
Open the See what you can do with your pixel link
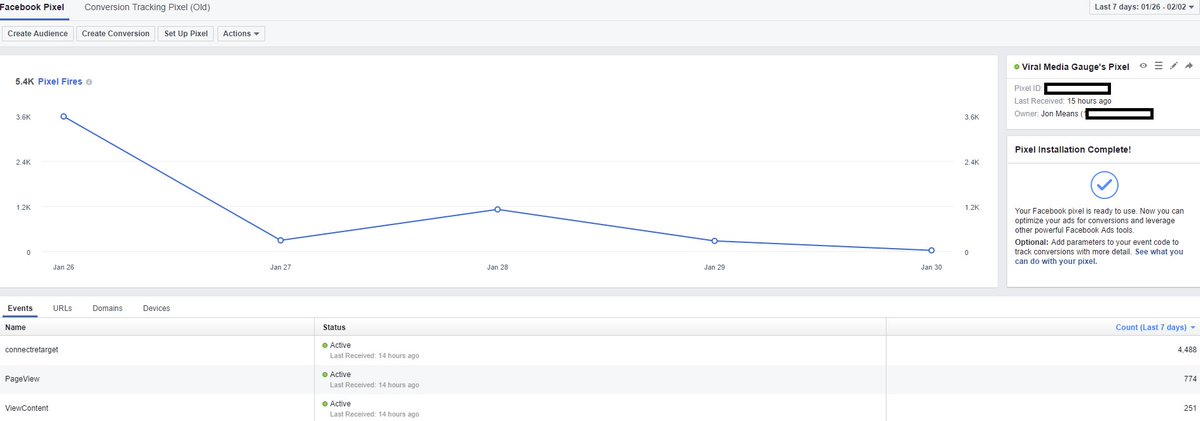(1098, 256)
